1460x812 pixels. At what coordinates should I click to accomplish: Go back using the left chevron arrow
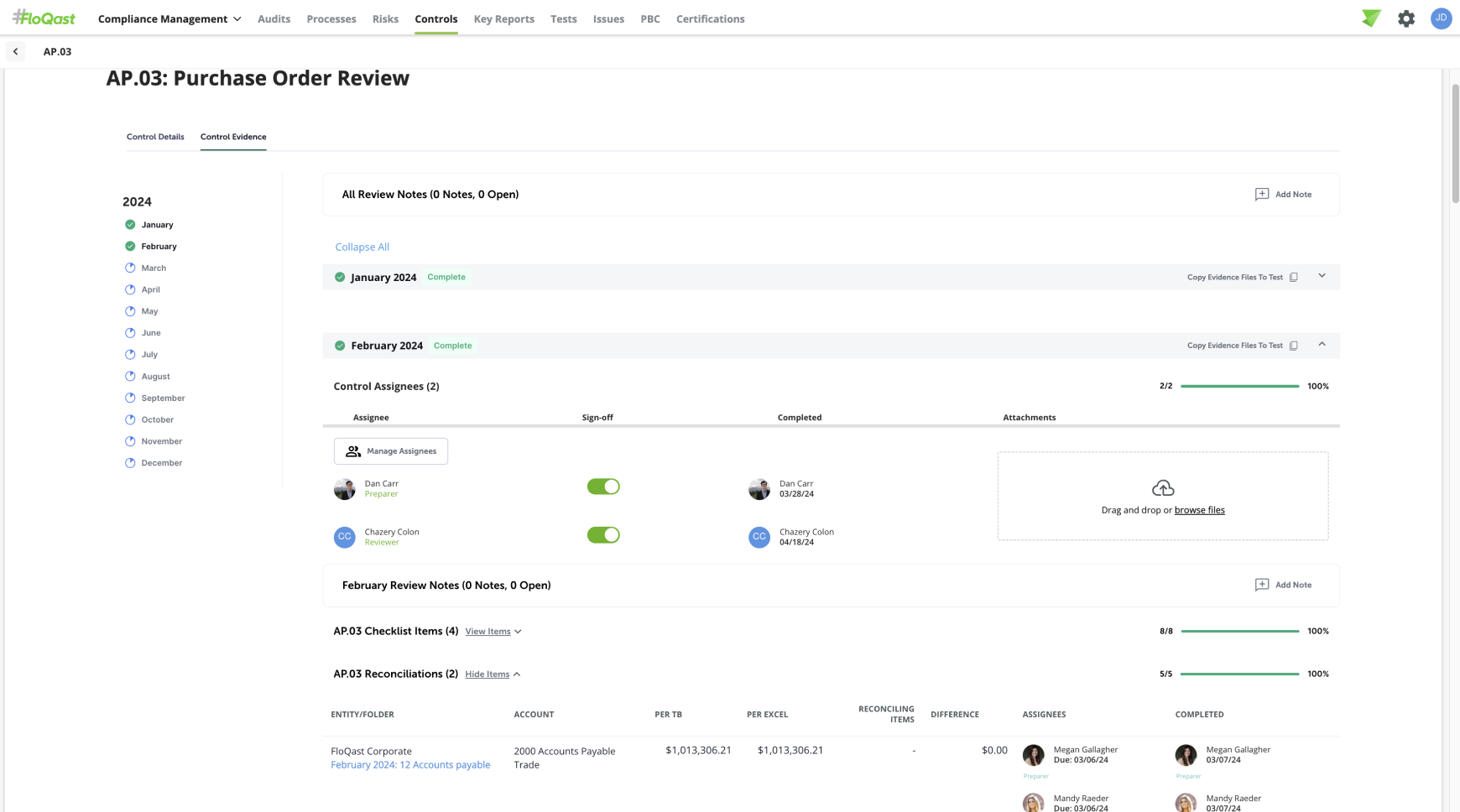[x=16, y=52]
